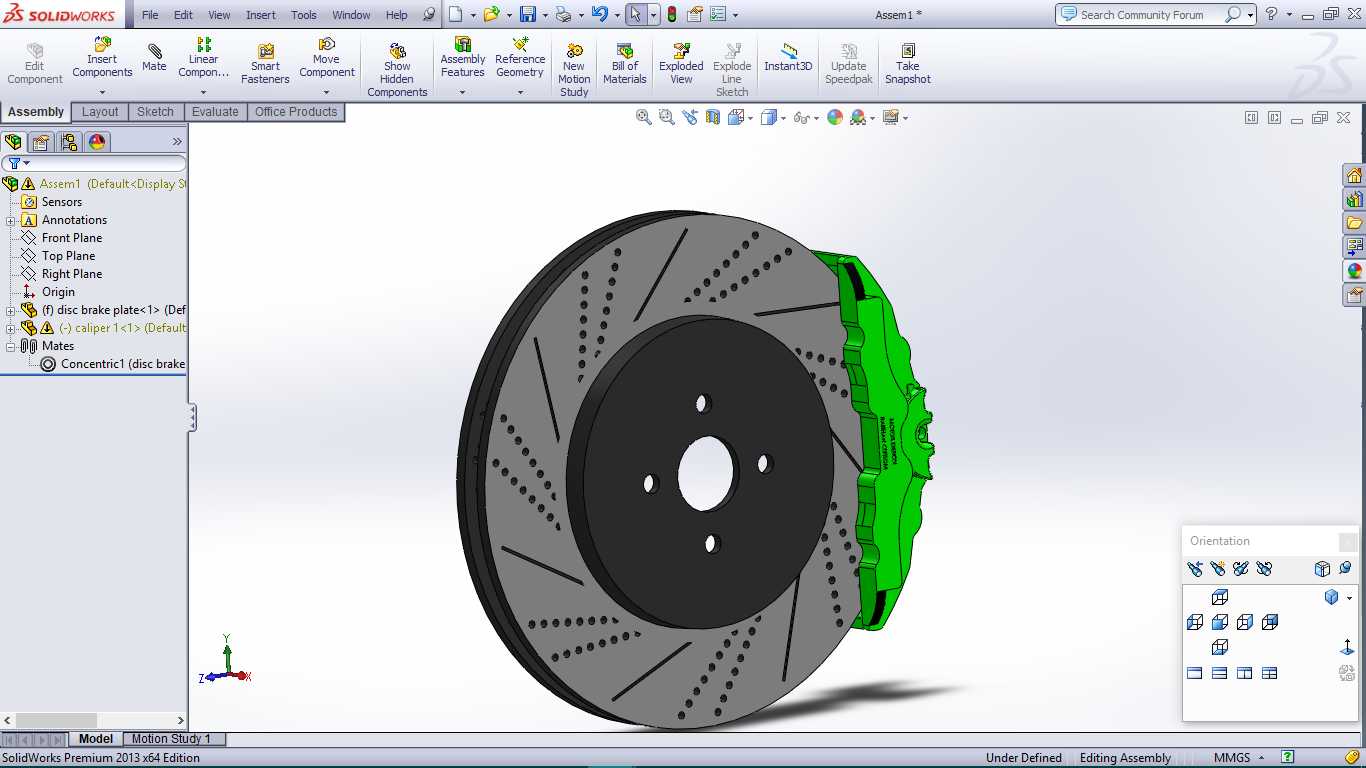
Task: Click Show Hidden Components
Action: tap(397, 70)
